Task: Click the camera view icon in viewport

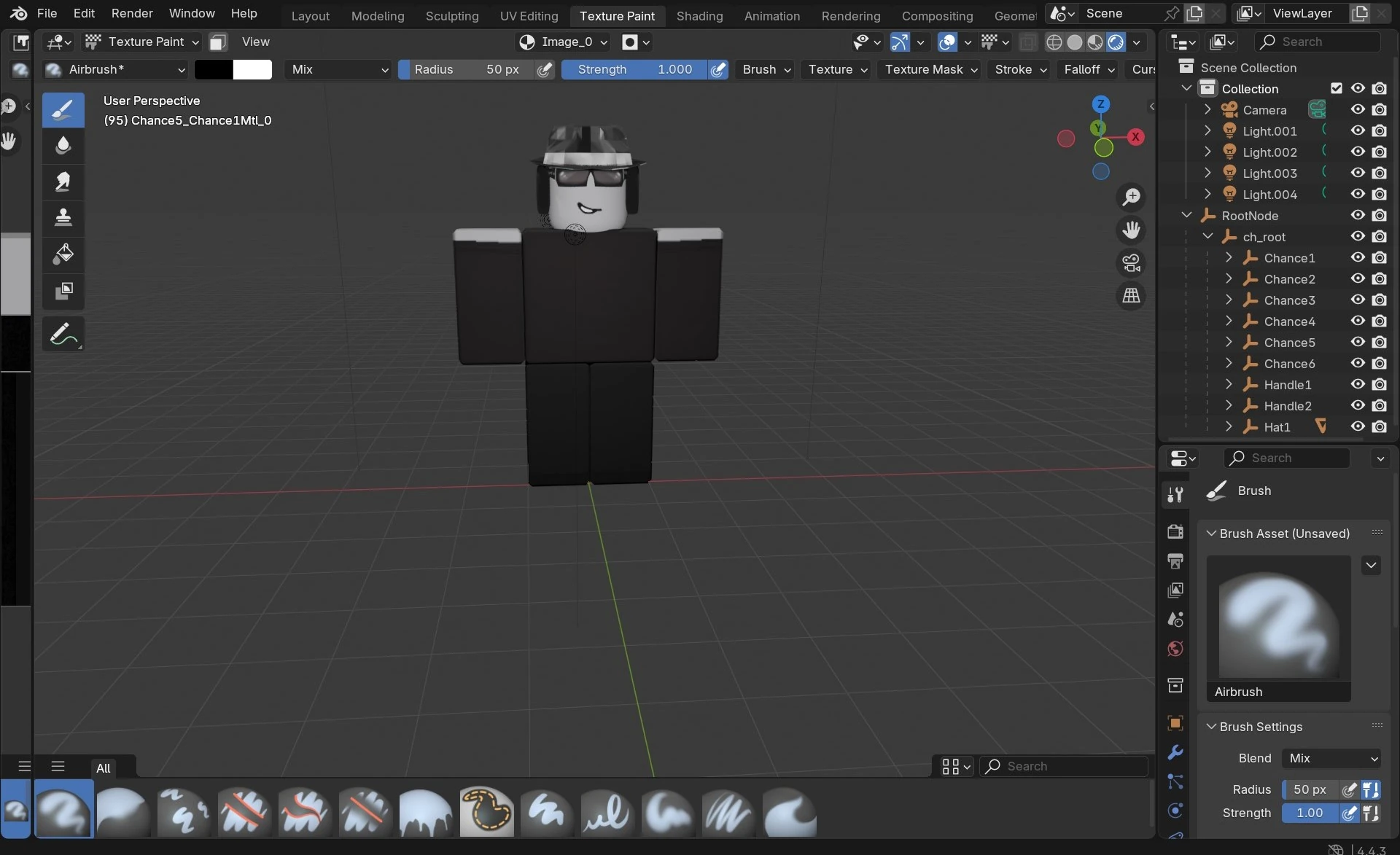Action: click(1131, 263)
